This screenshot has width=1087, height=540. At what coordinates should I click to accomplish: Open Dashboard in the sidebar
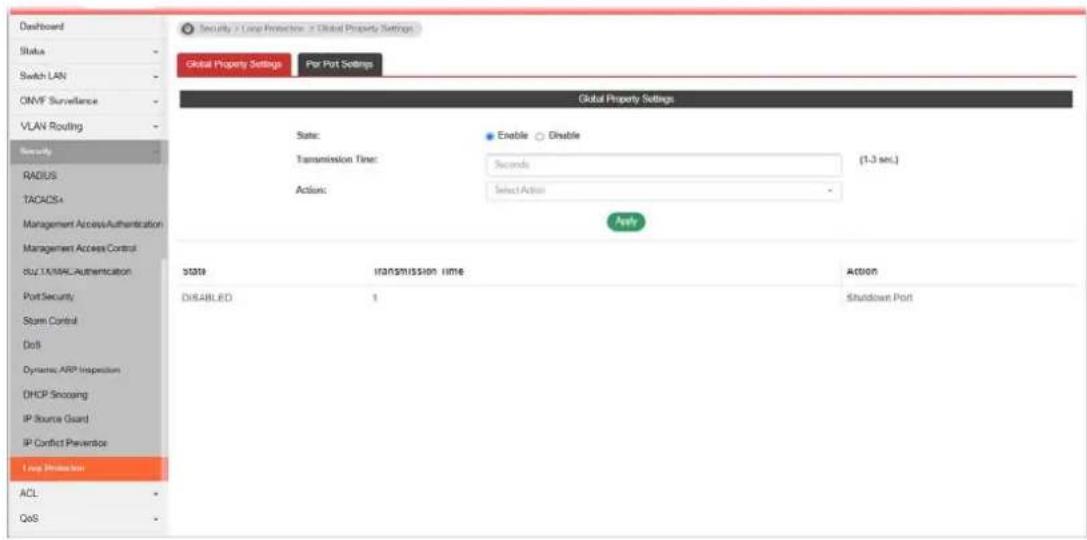pos(88,27)
